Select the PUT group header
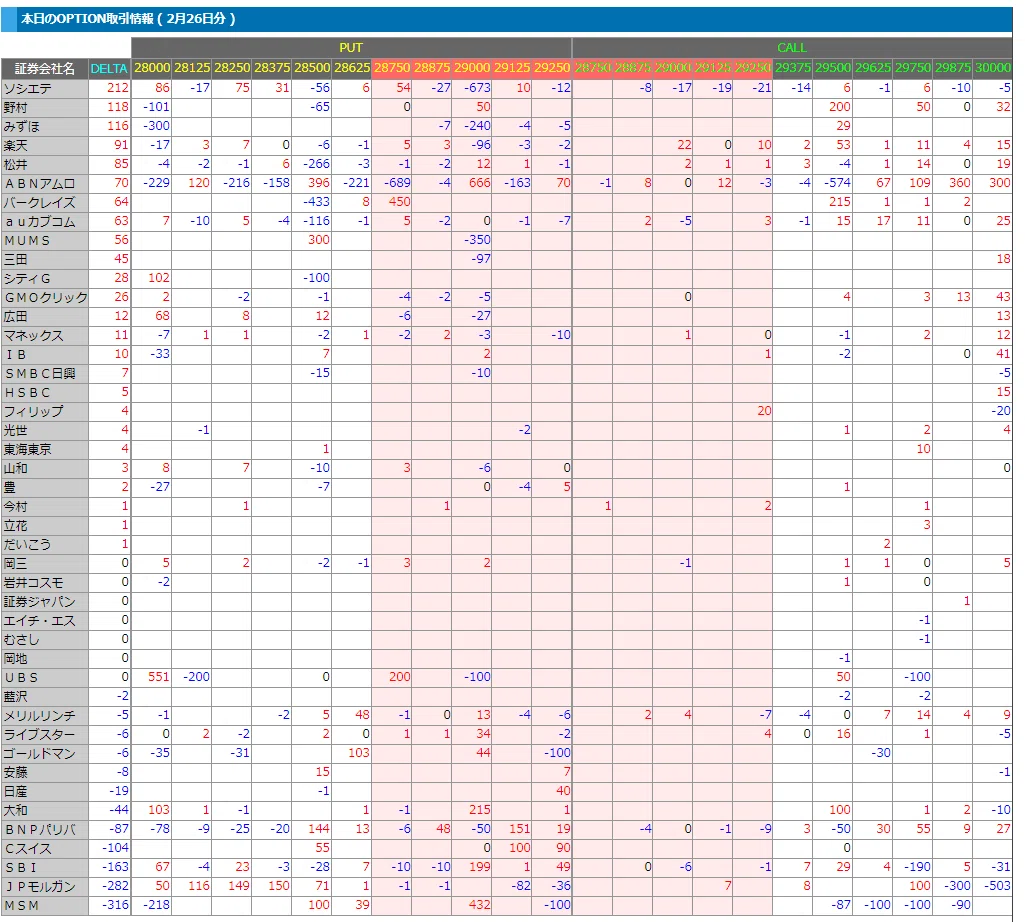Image resolution: width=1025 pixels, height=922 pixels. (x=351, y=48)
